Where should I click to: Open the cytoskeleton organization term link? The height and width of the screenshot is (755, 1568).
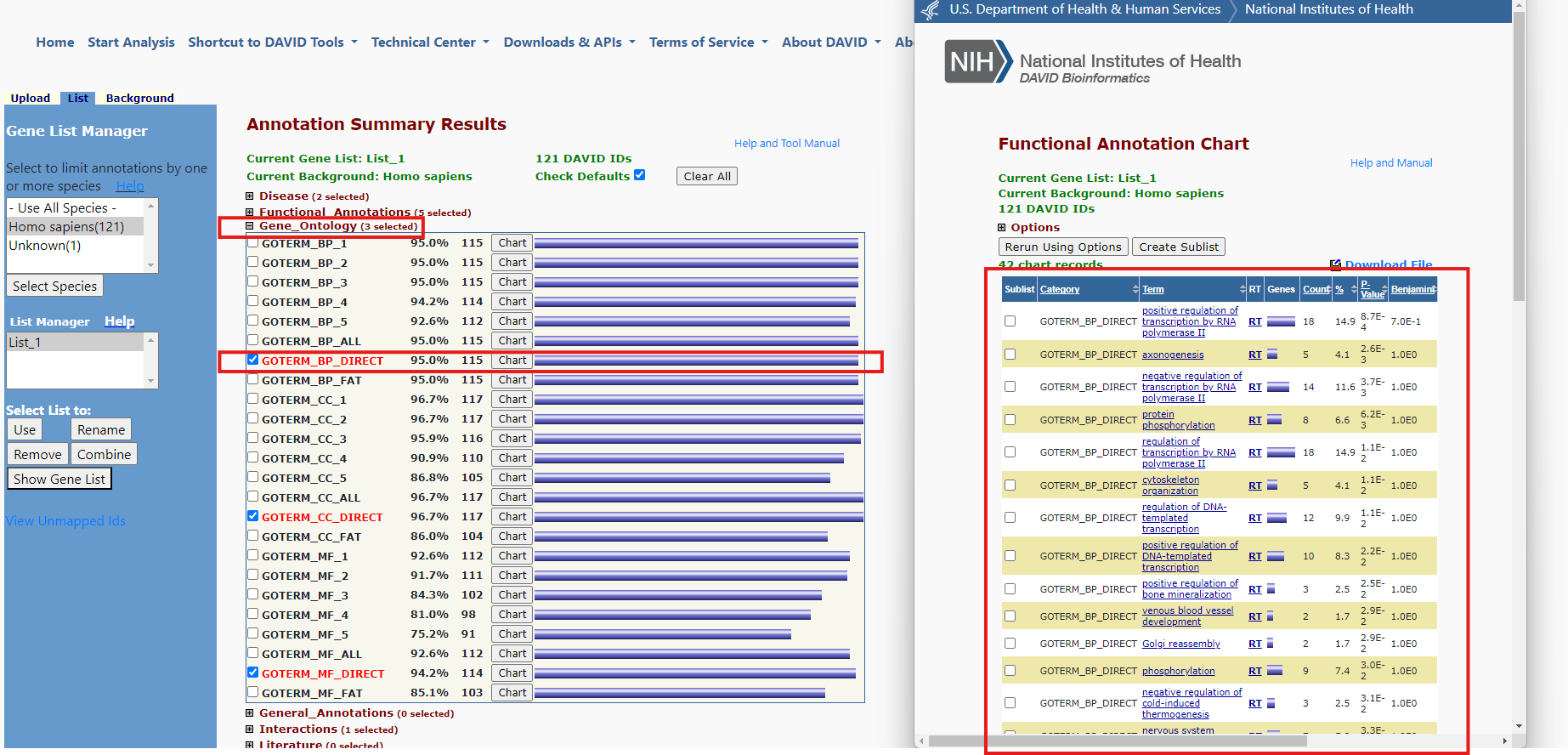pyautogui.click(x=1170, y=485)
